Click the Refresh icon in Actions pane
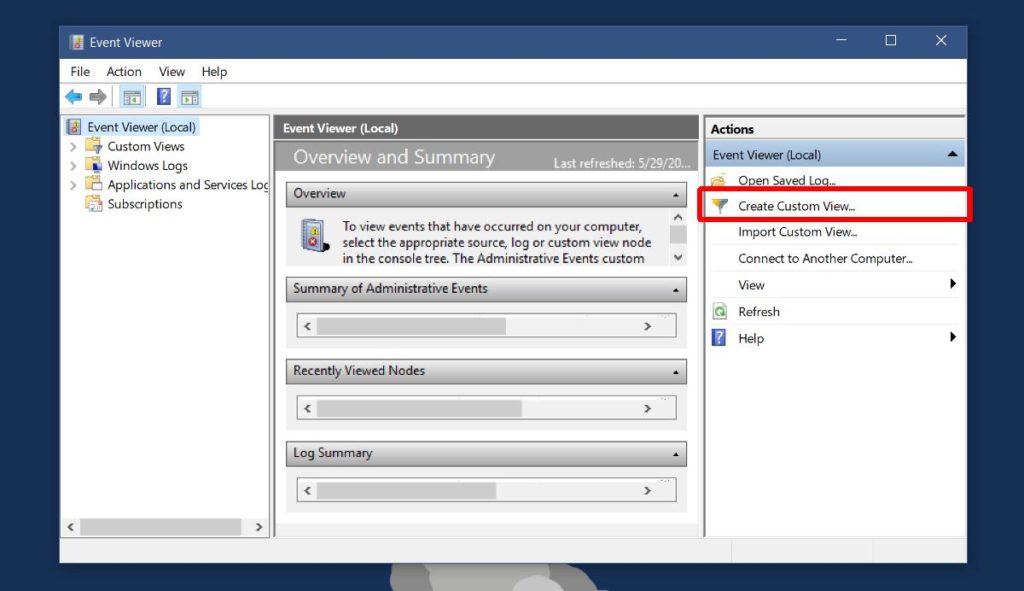This screenshot has height=591, width=1024. (x=718, y=311)
